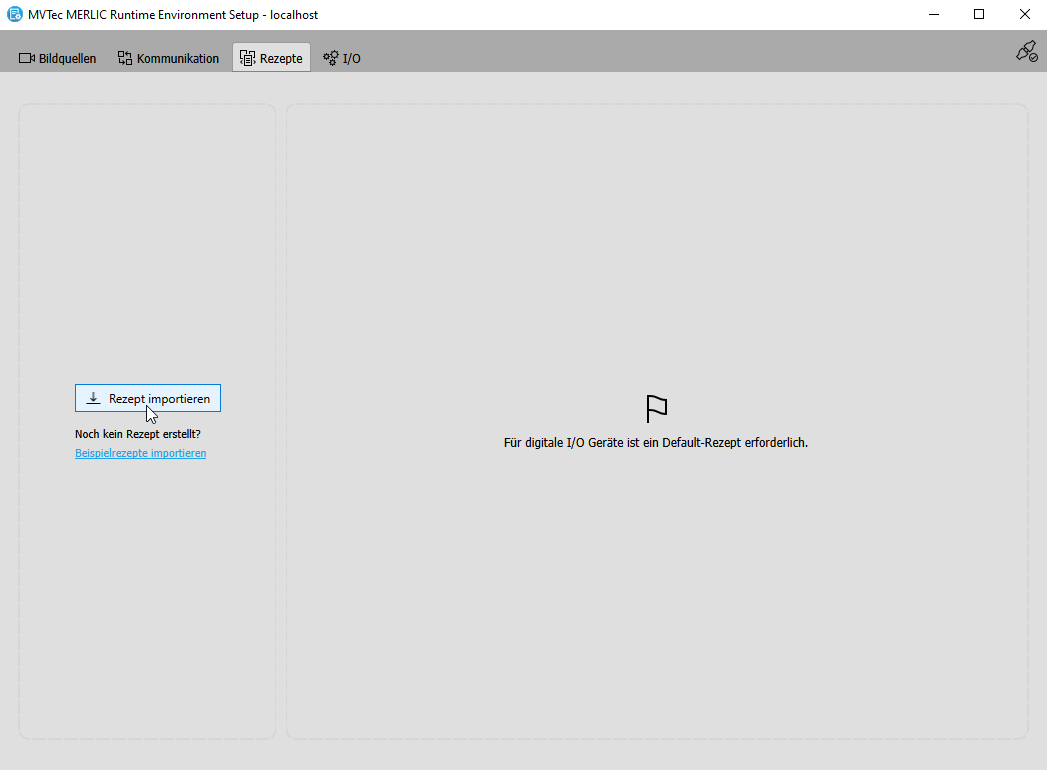Click the connection status icon at top right
The width and height of the screenshot is (1047, 770).
click(1026, 52)
